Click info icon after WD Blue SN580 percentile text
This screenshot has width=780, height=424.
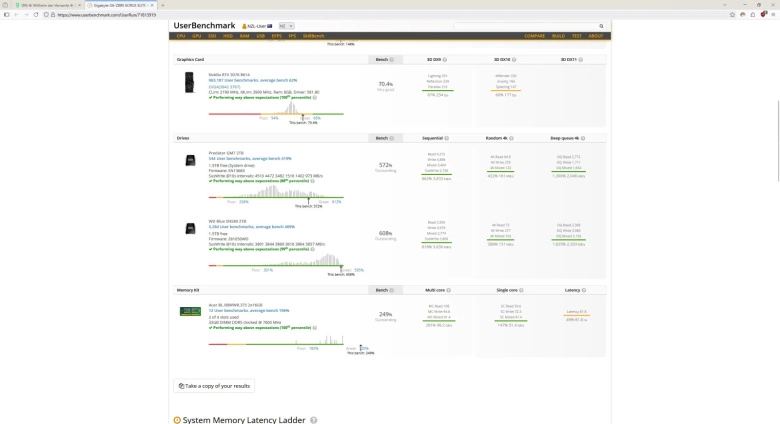[312, 249]
